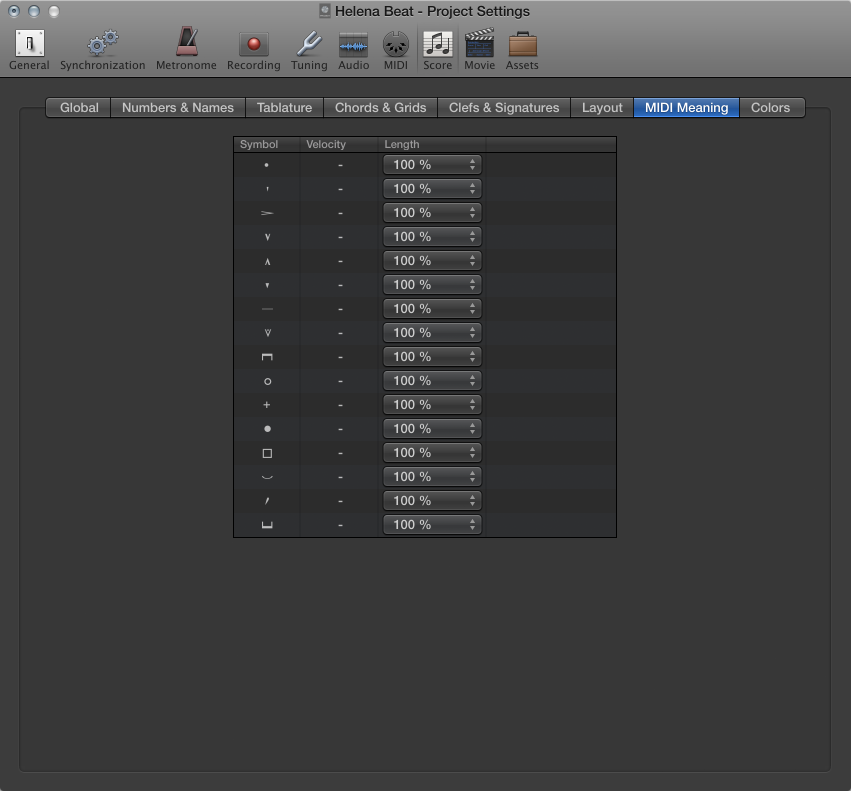This screenshot has height=792, width=852.
Task: Switch to the Layout tab
Action: tap(601, 107)
